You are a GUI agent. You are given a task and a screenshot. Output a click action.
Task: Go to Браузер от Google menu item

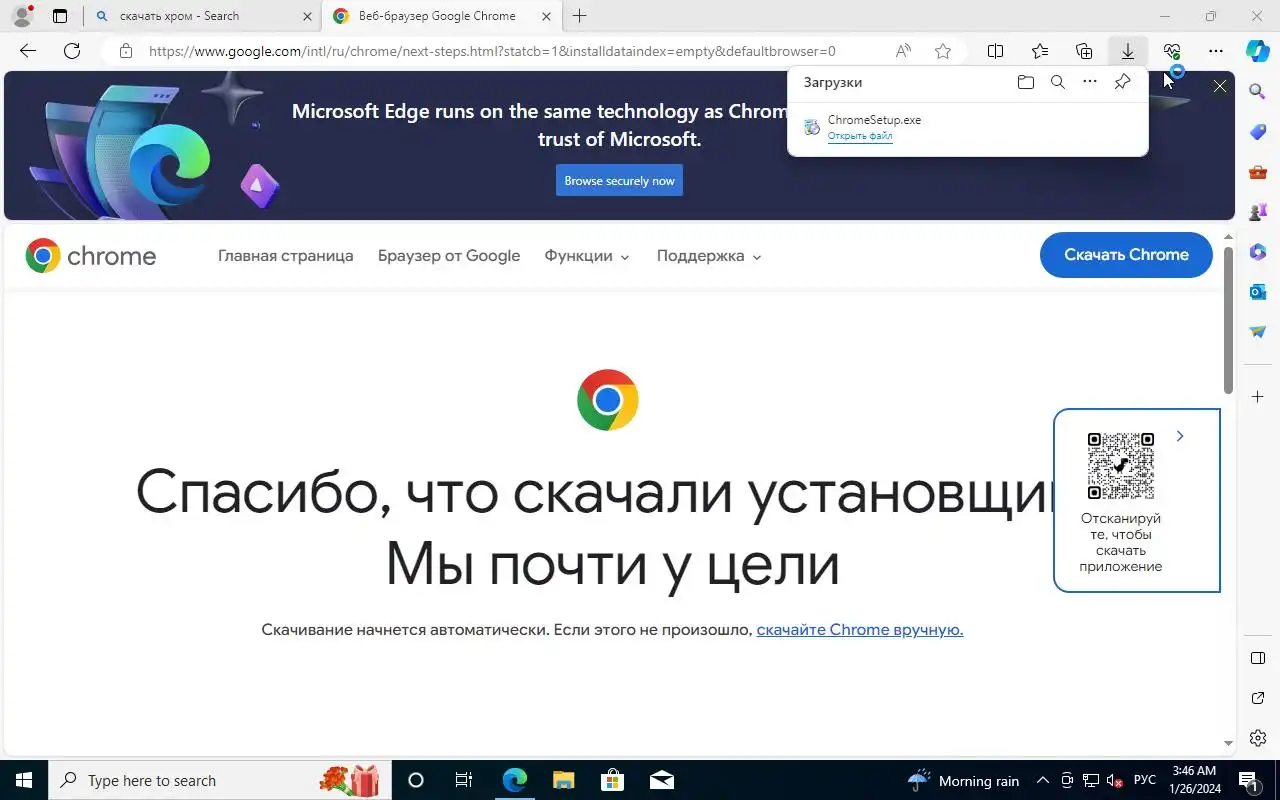pyautogui.click(x=449, y=256)
